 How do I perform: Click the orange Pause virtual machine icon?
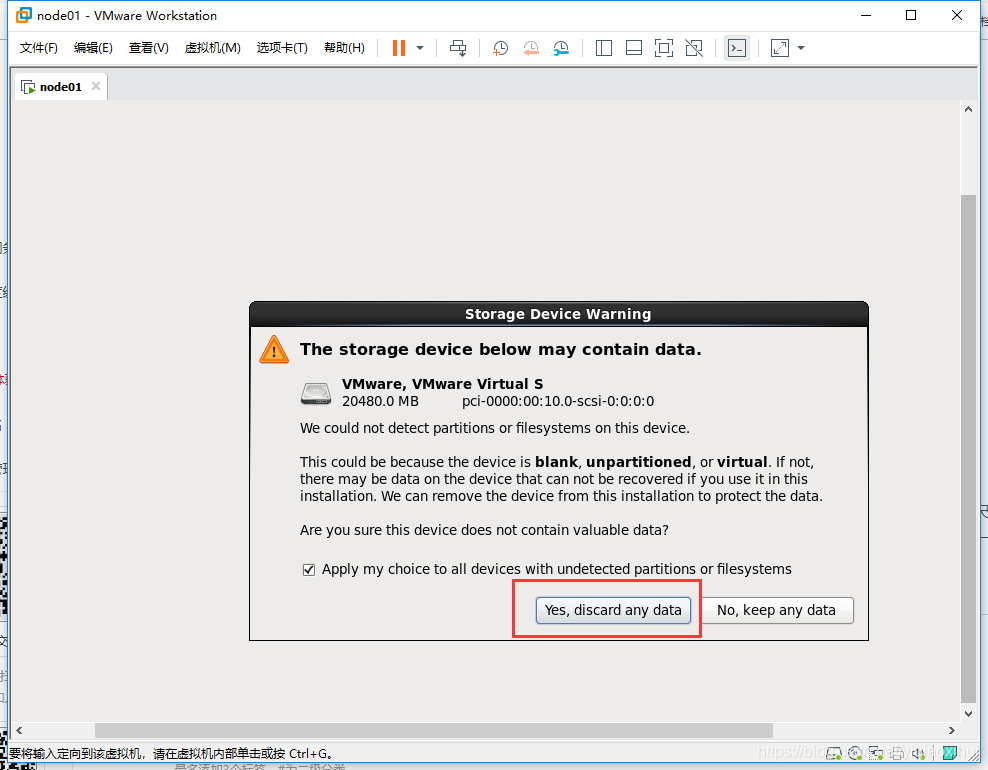point(398,48)
